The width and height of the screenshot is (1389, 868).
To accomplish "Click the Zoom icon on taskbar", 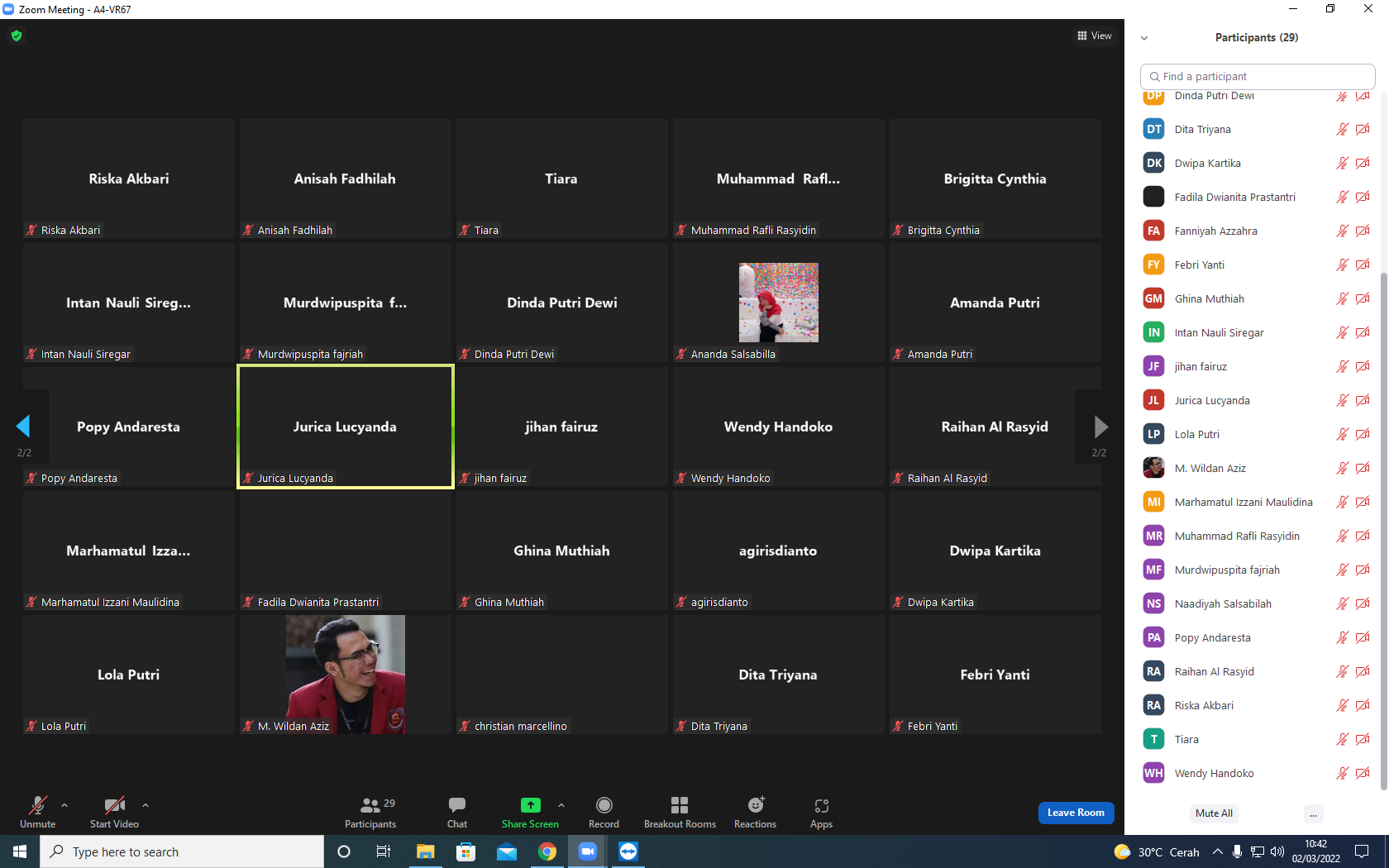I will pos(587,851).
